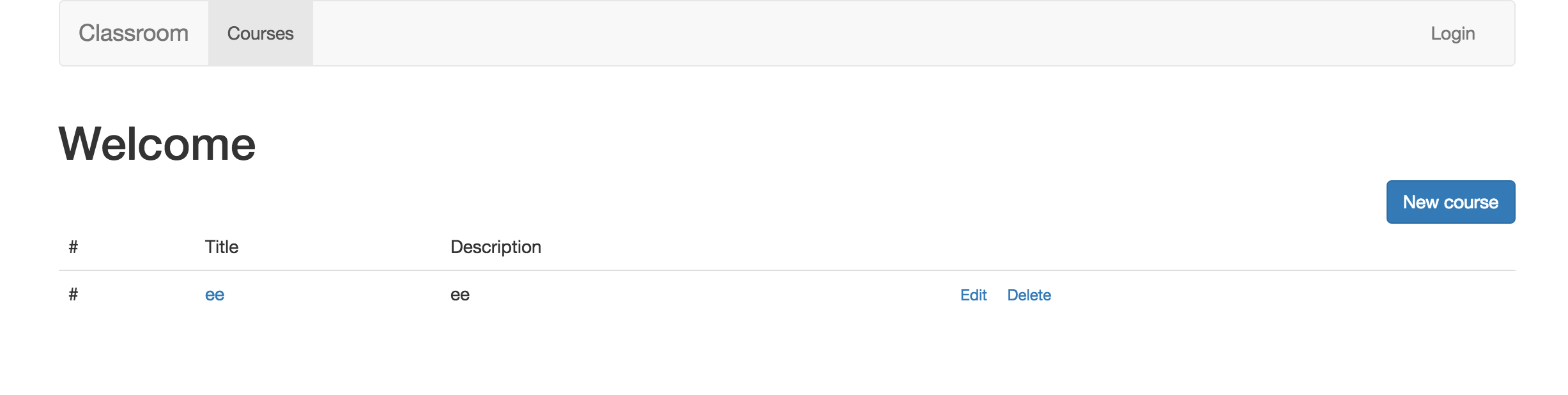Click blank navbar space between Courses and Login
The width and height of the screenshot is (1568, 395).
click(x=831, y=33)
